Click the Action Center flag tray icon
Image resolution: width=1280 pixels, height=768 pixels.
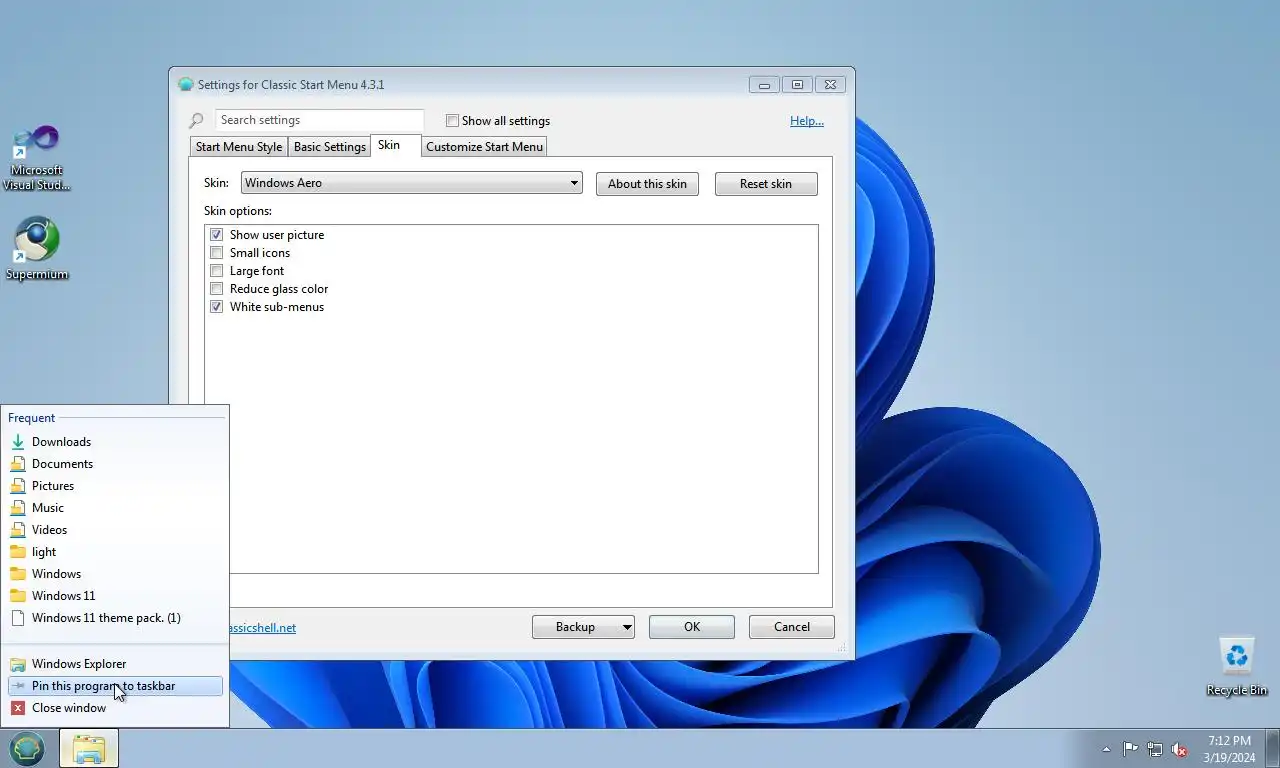click(x=1130, y=749)
